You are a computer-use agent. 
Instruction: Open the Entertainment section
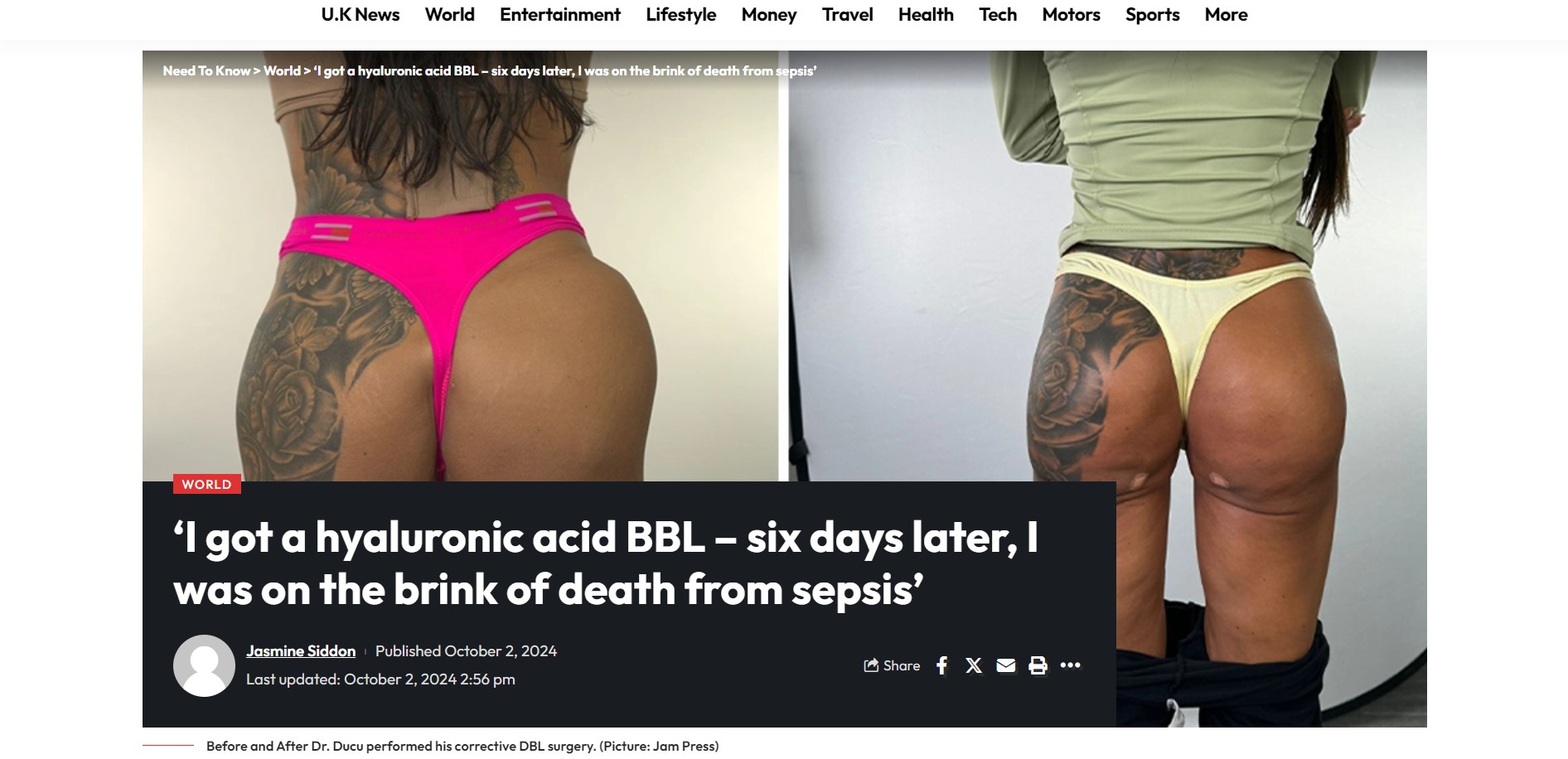(560, 15)
